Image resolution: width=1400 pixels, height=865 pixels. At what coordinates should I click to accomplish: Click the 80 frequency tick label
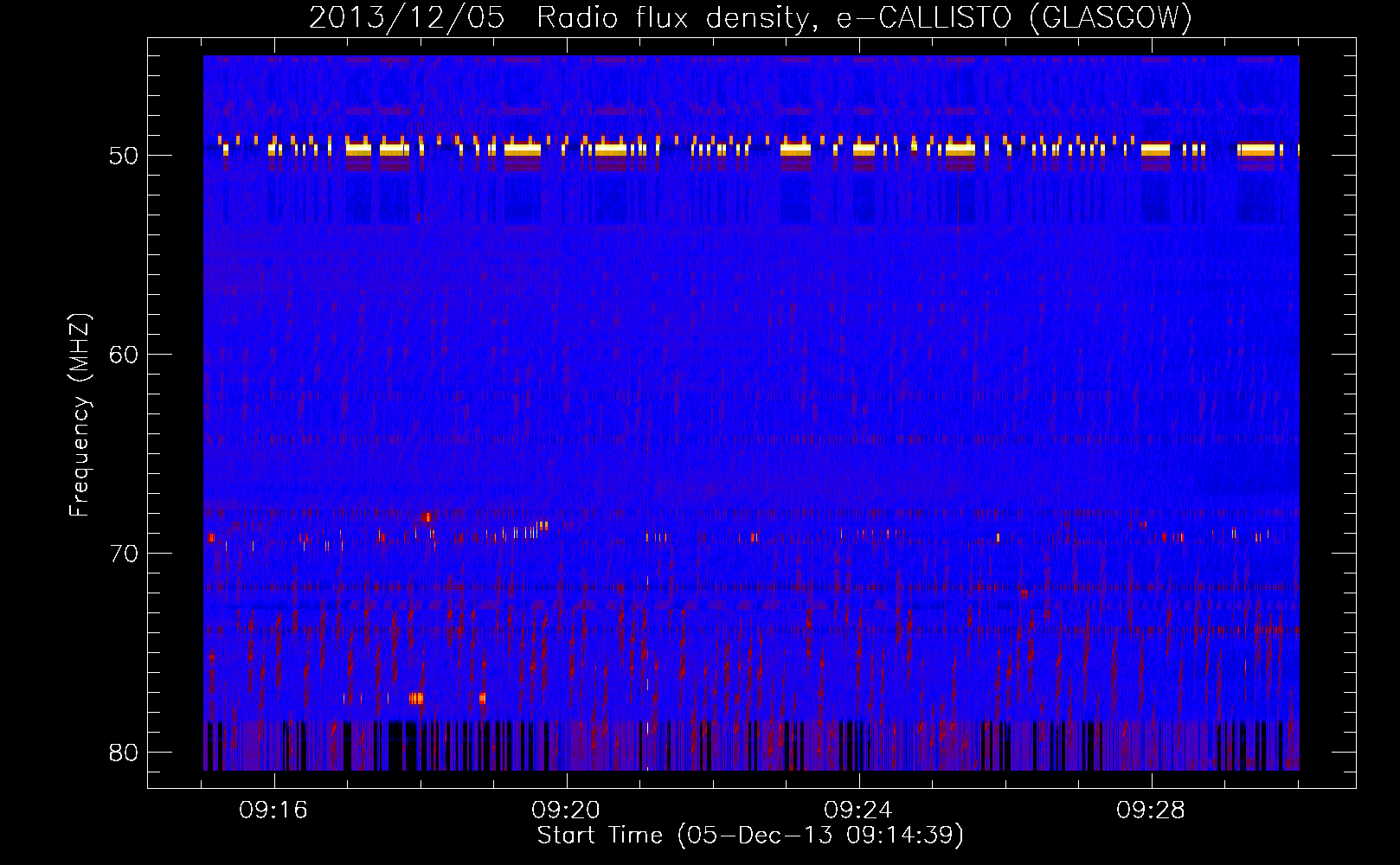click(124, 753)
